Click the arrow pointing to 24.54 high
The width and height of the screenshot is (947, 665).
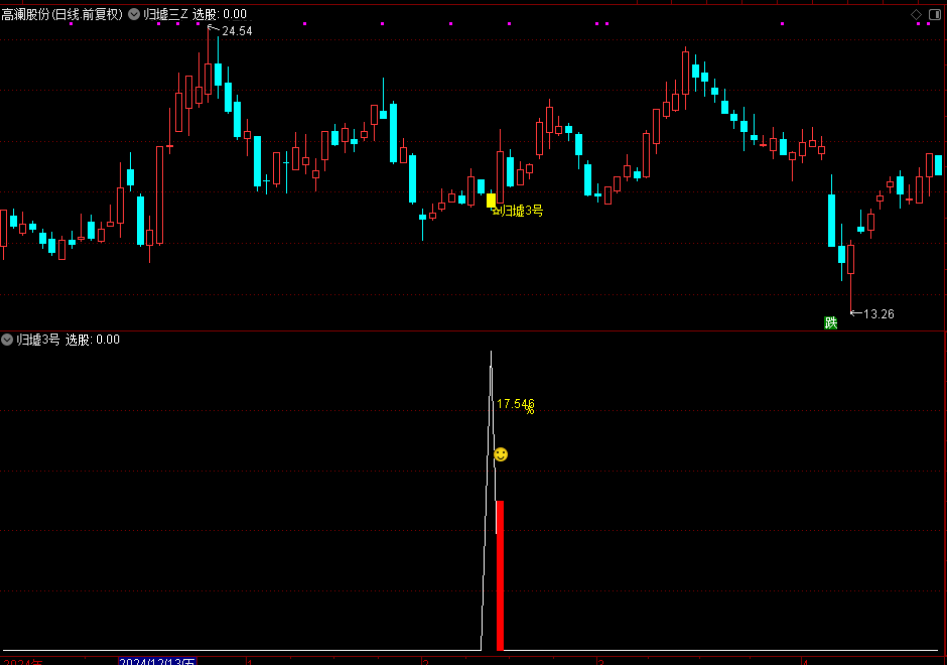213,30
